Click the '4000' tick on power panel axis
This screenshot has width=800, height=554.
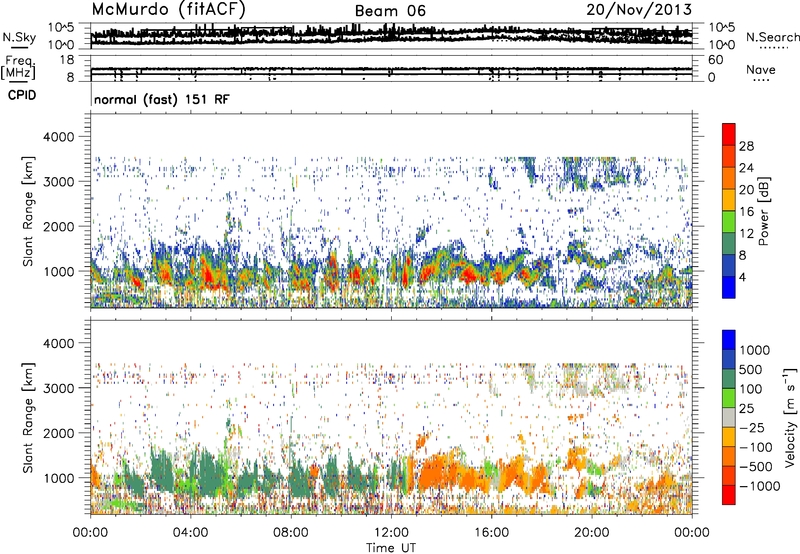[x=58, y=137]
